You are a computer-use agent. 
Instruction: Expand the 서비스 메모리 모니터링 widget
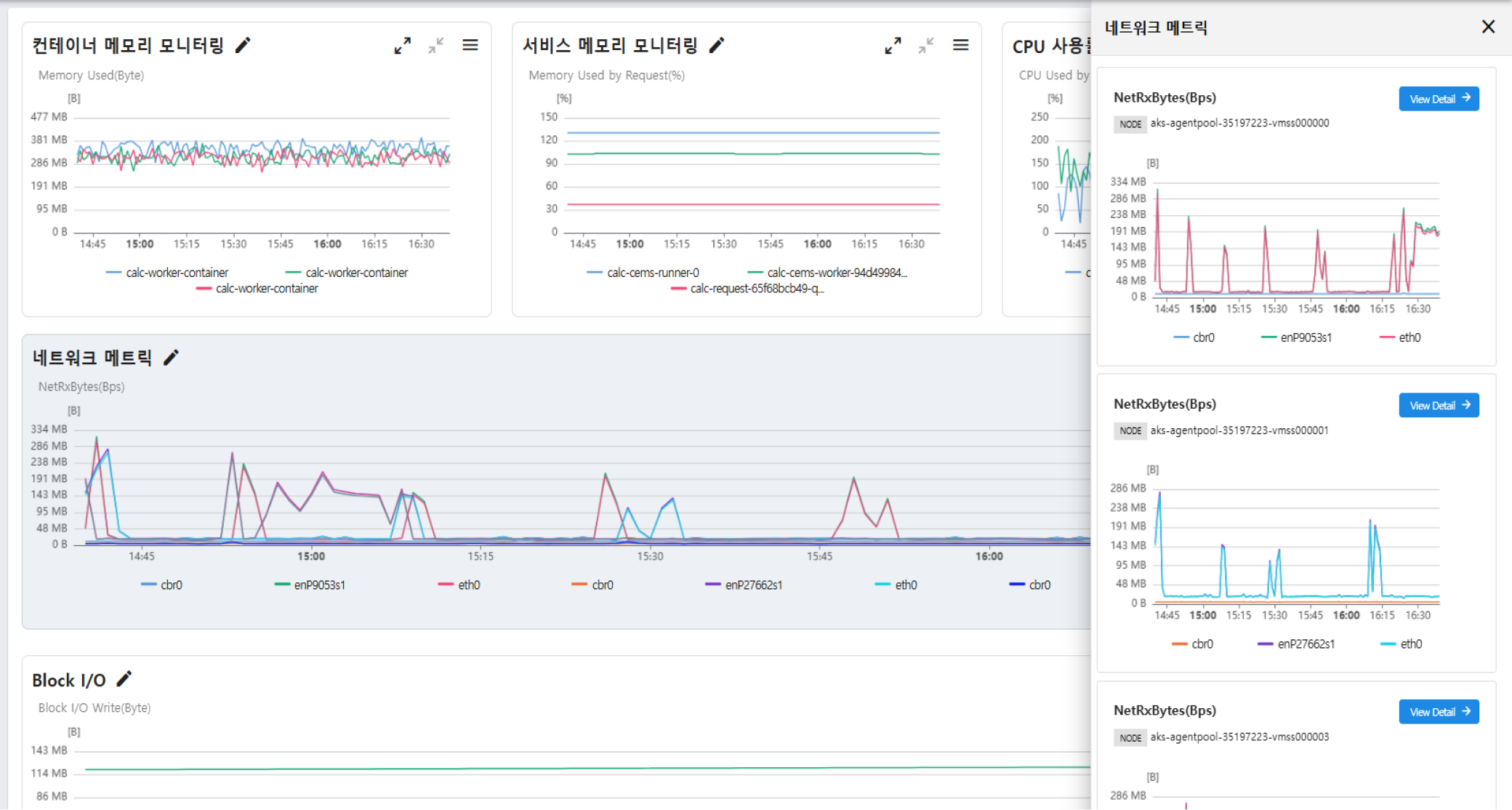pyautogui.click(x=893, y=46)
